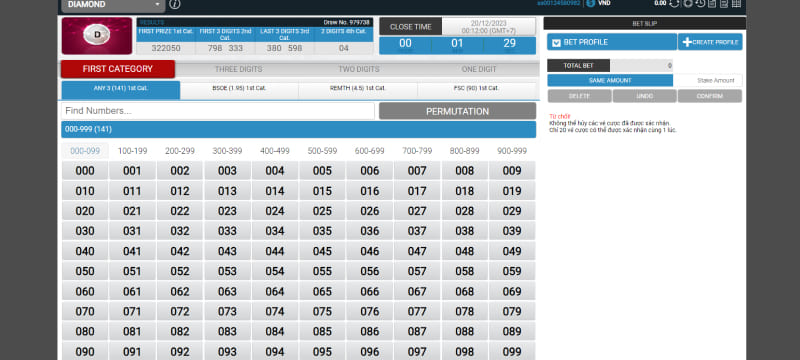Select the FIRST CATEGORY tab
This screenshot has width=800, height=360.
point(118,69)
